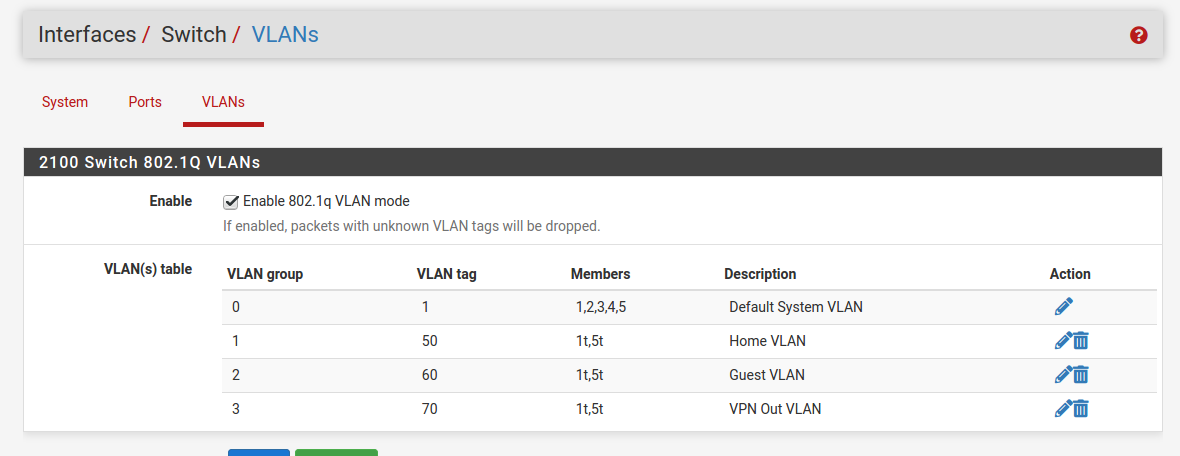Image resolution: width=1180 pixels, height=456 pixels.
Task: Select the VLANs tab
Action: click(x=224, y=102)
